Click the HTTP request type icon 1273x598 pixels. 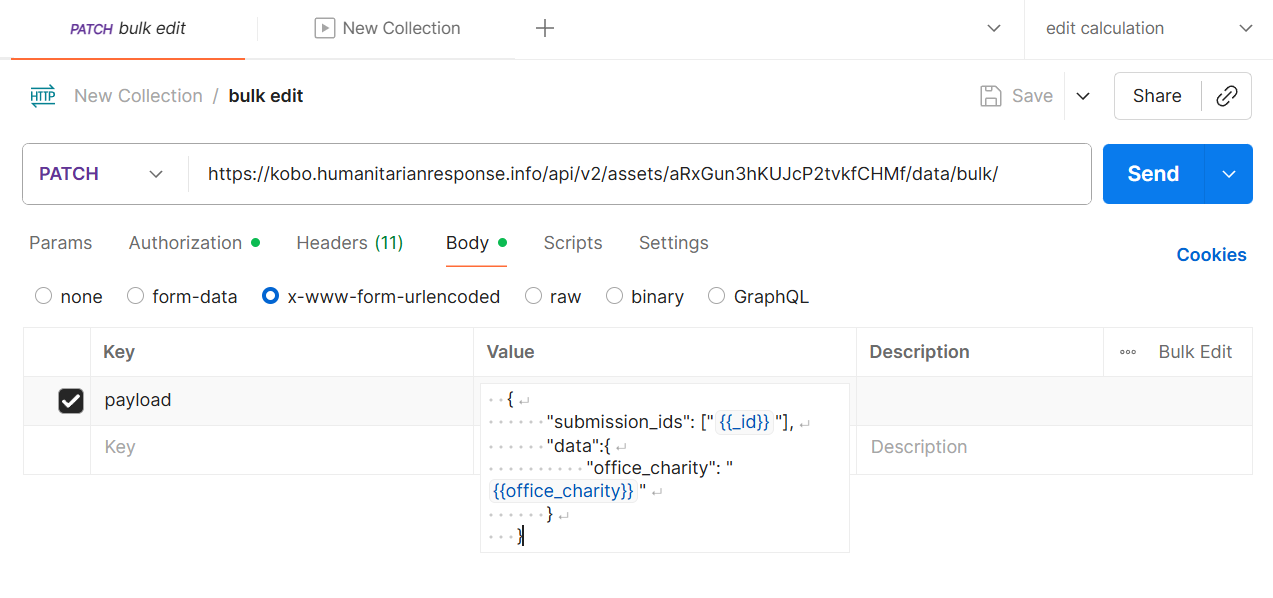pyautogui.click(x=43, y=96)
